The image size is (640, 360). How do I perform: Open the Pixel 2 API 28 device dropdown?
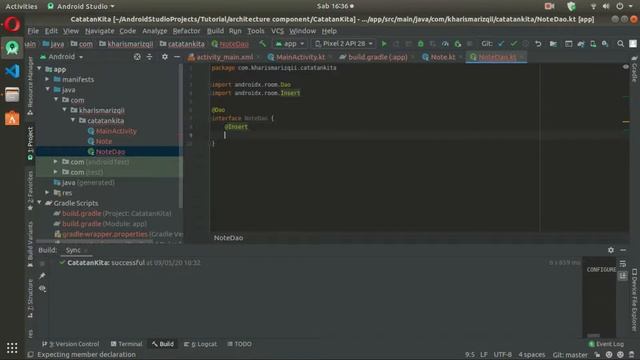pyautogui.click(x=344, y=44)
